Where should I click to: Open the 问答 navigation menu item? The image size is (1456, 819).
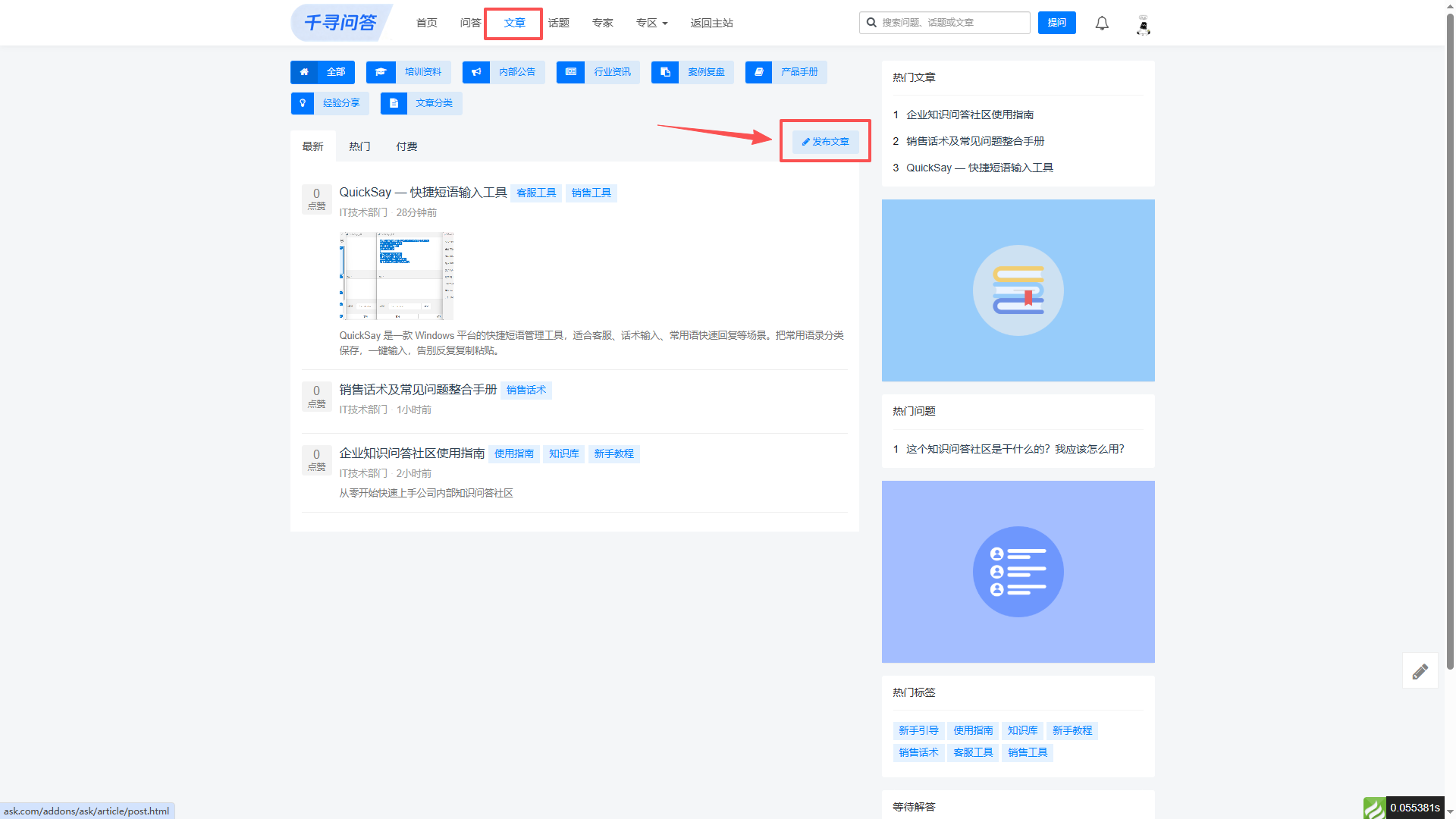[470, 23]
